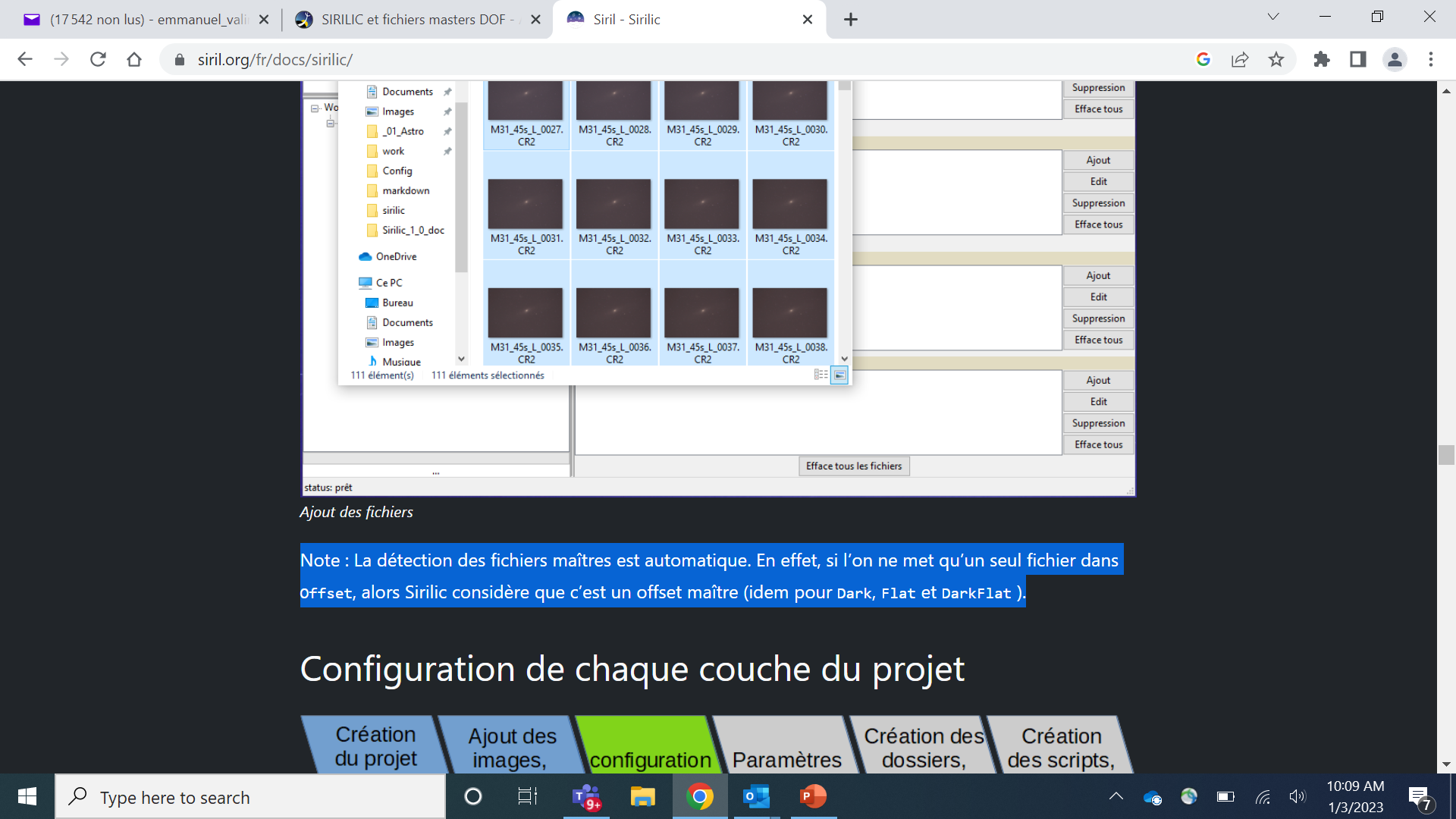Open the extensions puzzle icon
Screen dimensions: 1456x819
pyautogui.click(x=1322, y=59)
